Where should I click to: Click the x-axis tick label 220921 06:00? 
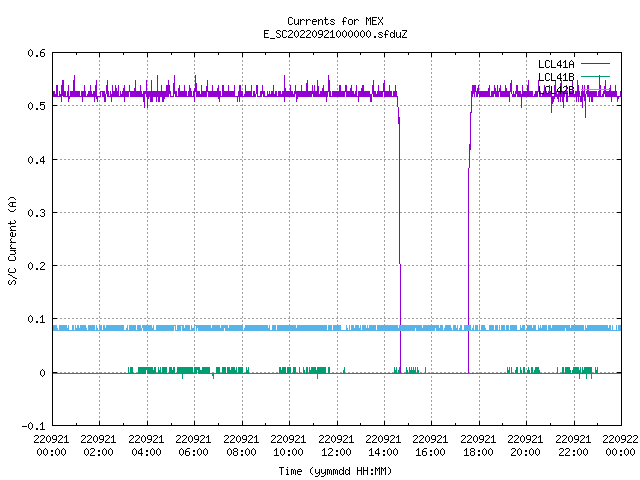coord(193,446)
